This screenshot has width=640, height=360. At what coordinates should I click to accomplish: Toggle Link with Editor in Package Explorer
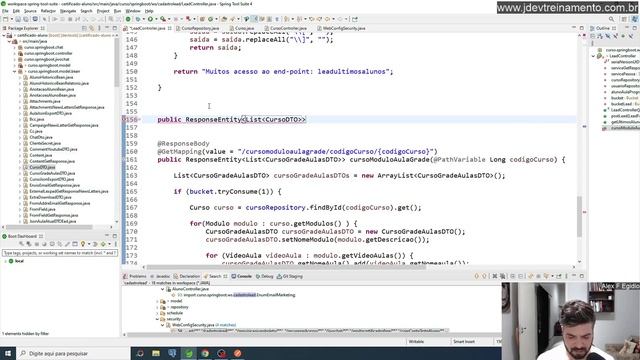click(x=91, y=28)
